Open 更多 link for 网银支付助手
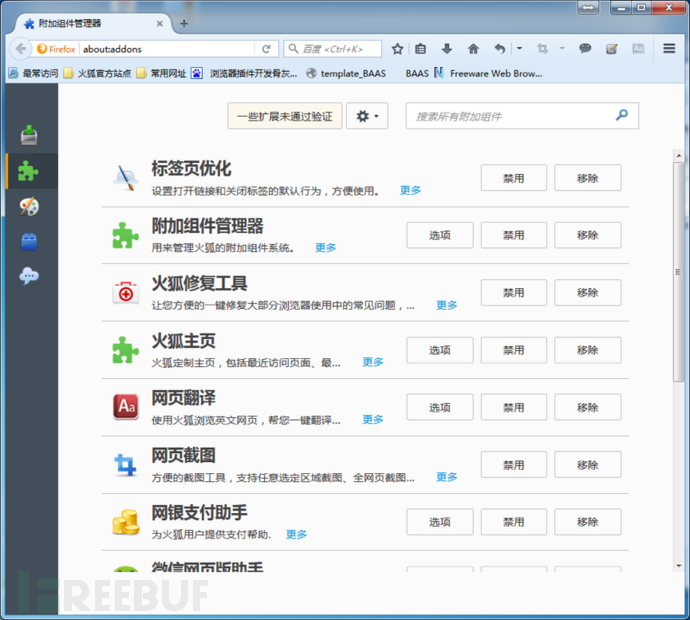 pos(296,534)
